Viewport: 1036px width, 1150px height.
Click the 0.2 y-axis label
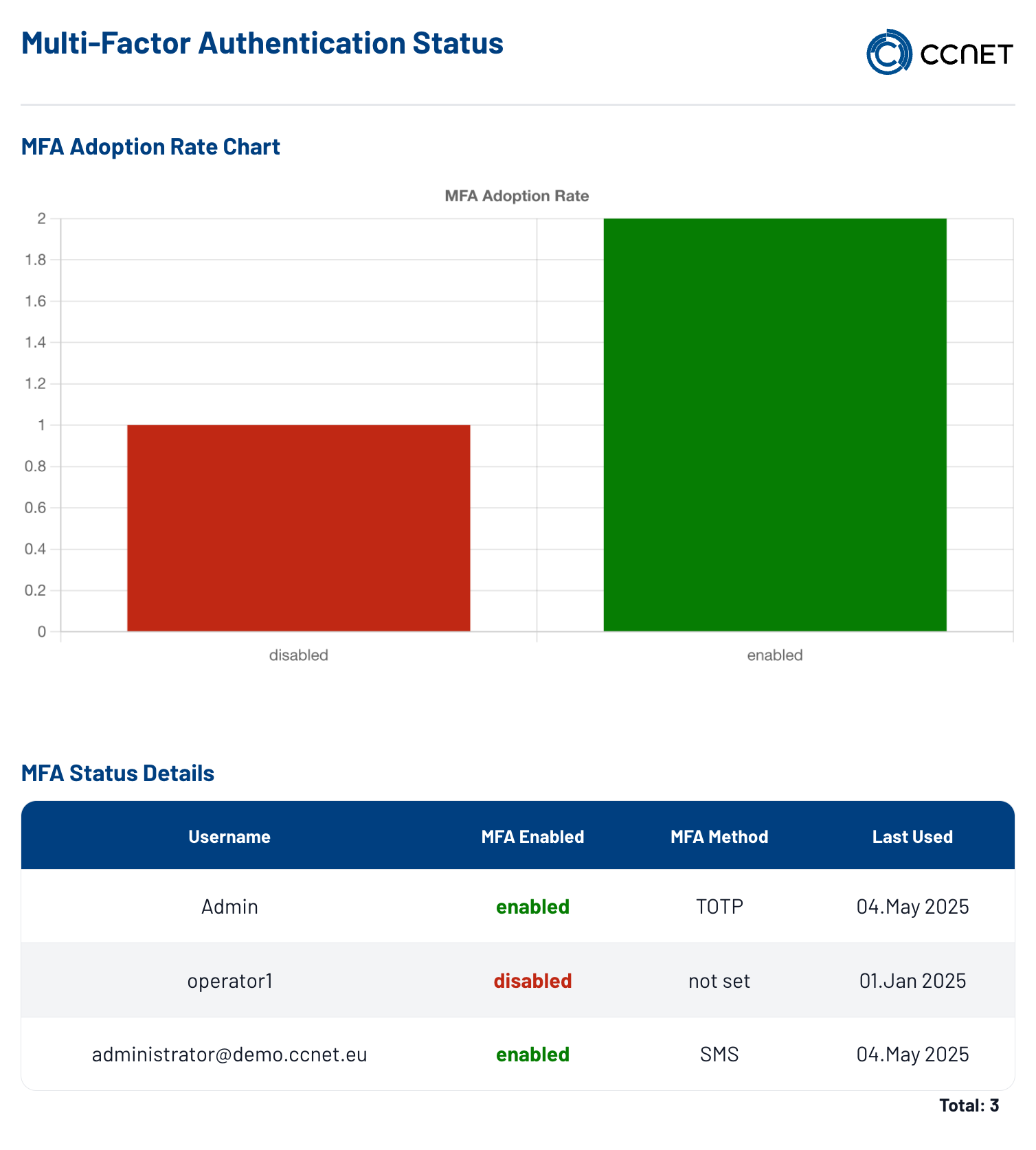[x=36, y=591]
